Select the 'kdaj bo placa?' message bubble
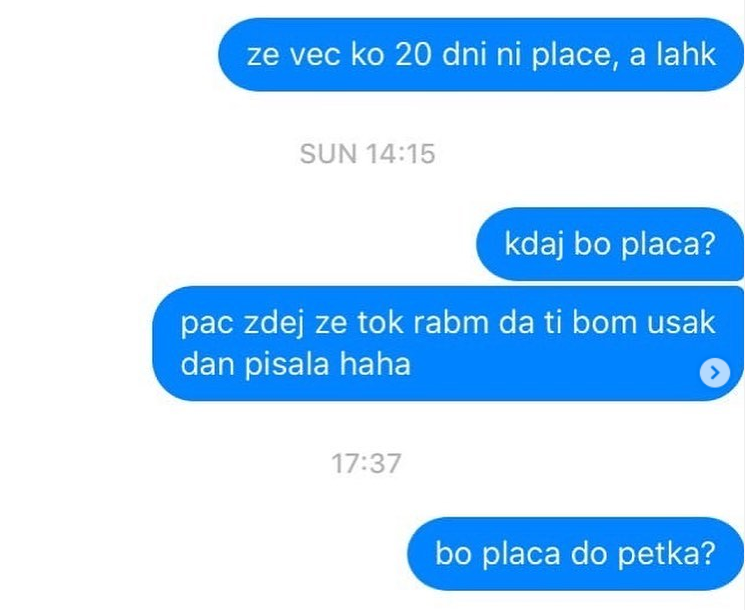746x610 pixels. click(x=610, y=244)
